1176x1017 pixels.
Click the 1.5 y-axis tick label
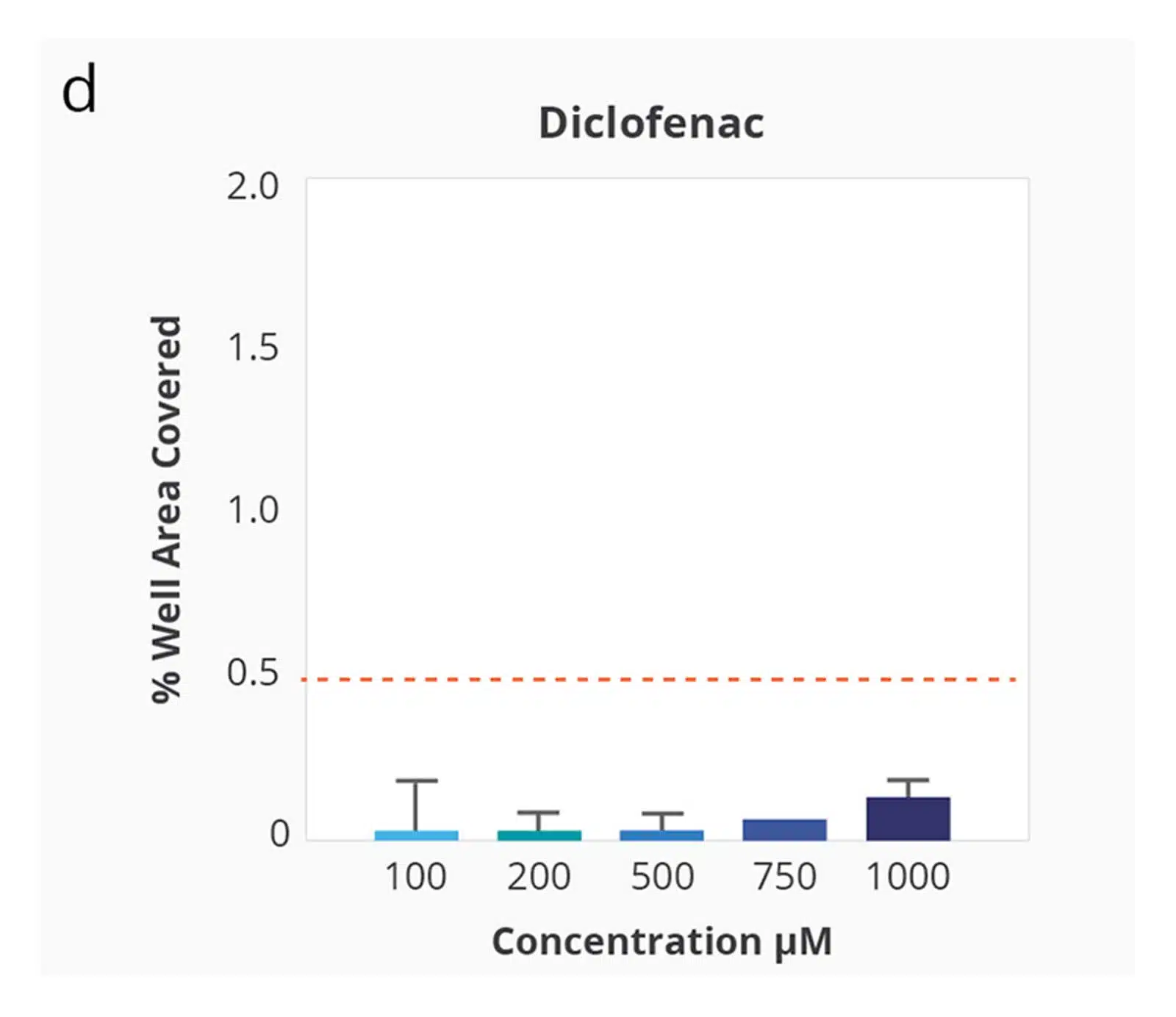click(253, 348)
